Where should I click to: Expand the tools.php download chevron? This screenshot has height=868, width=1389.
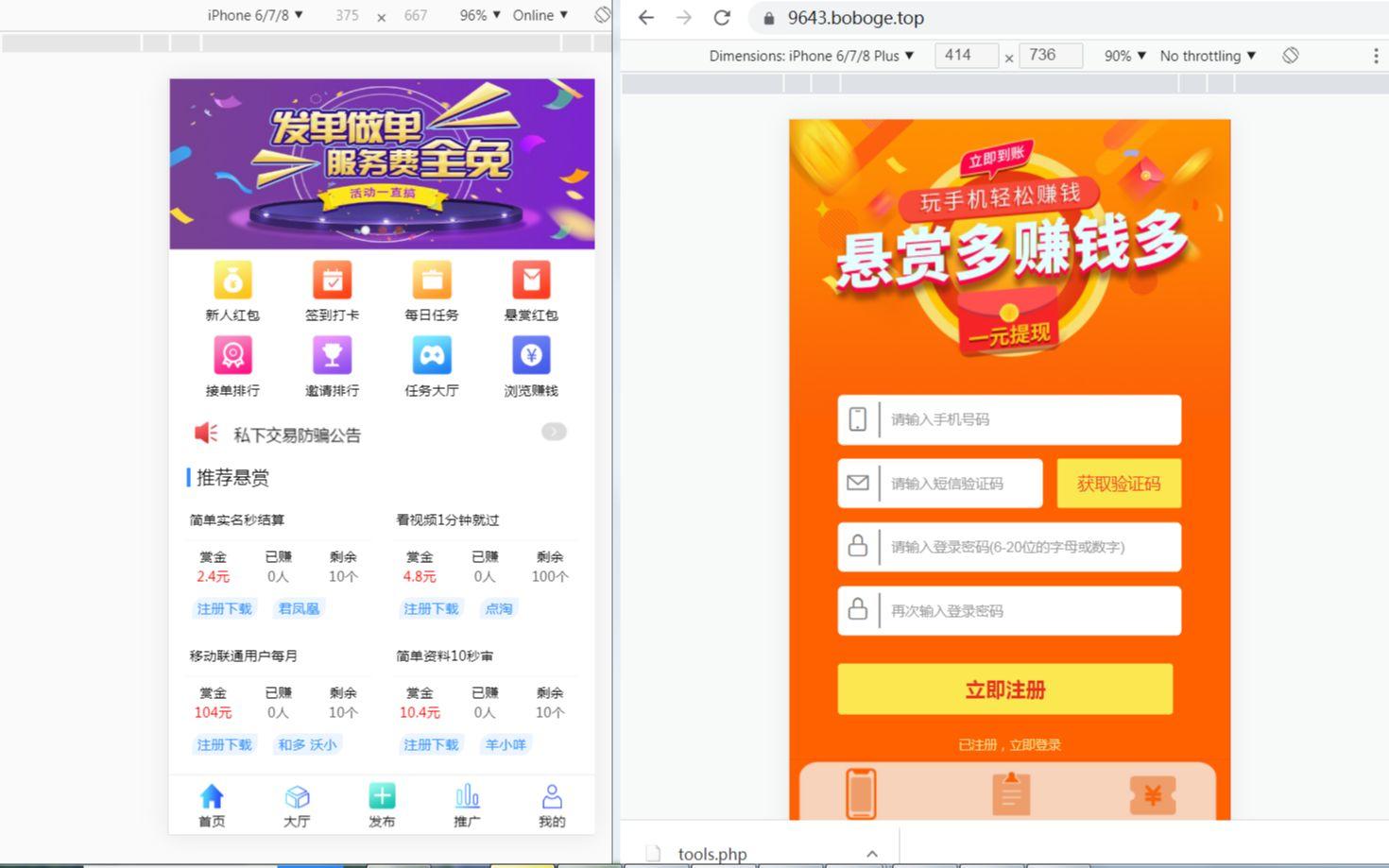(x=872, y=854)
